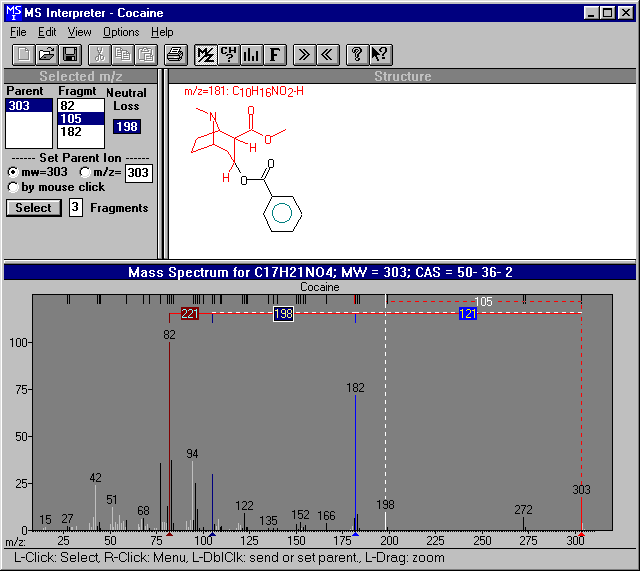Close the MS Interpreter window
640x571 pixels.
[625, 13]
